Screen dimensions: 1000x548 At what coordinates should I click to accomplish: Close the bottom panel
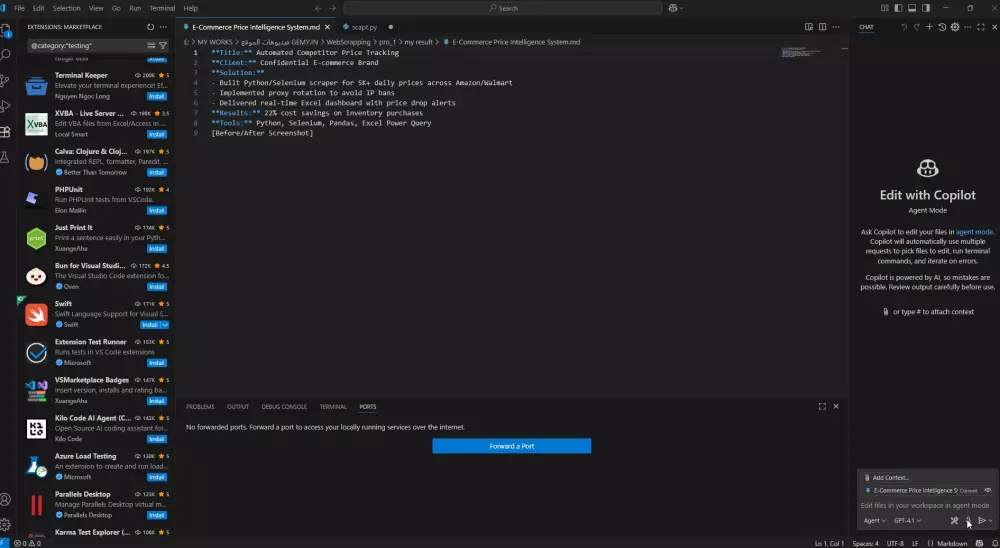(x=836, y=406)
